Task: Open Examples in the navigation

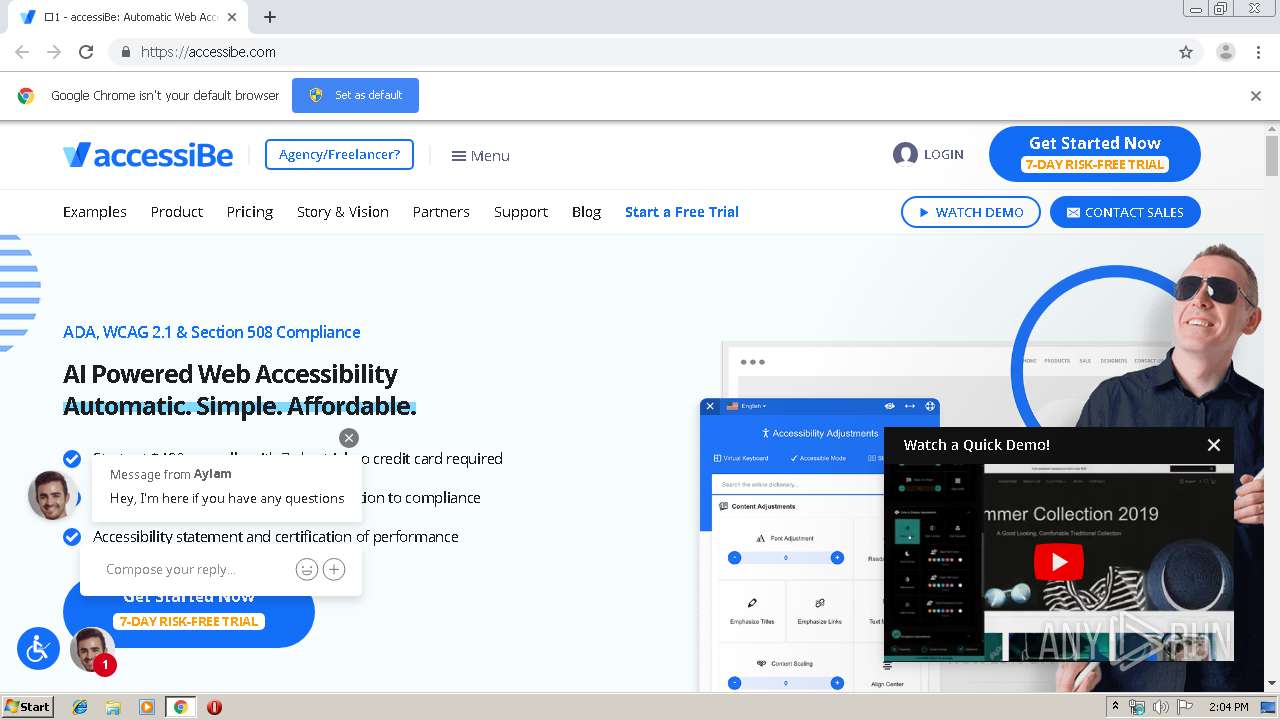Action: coord(95,212)
